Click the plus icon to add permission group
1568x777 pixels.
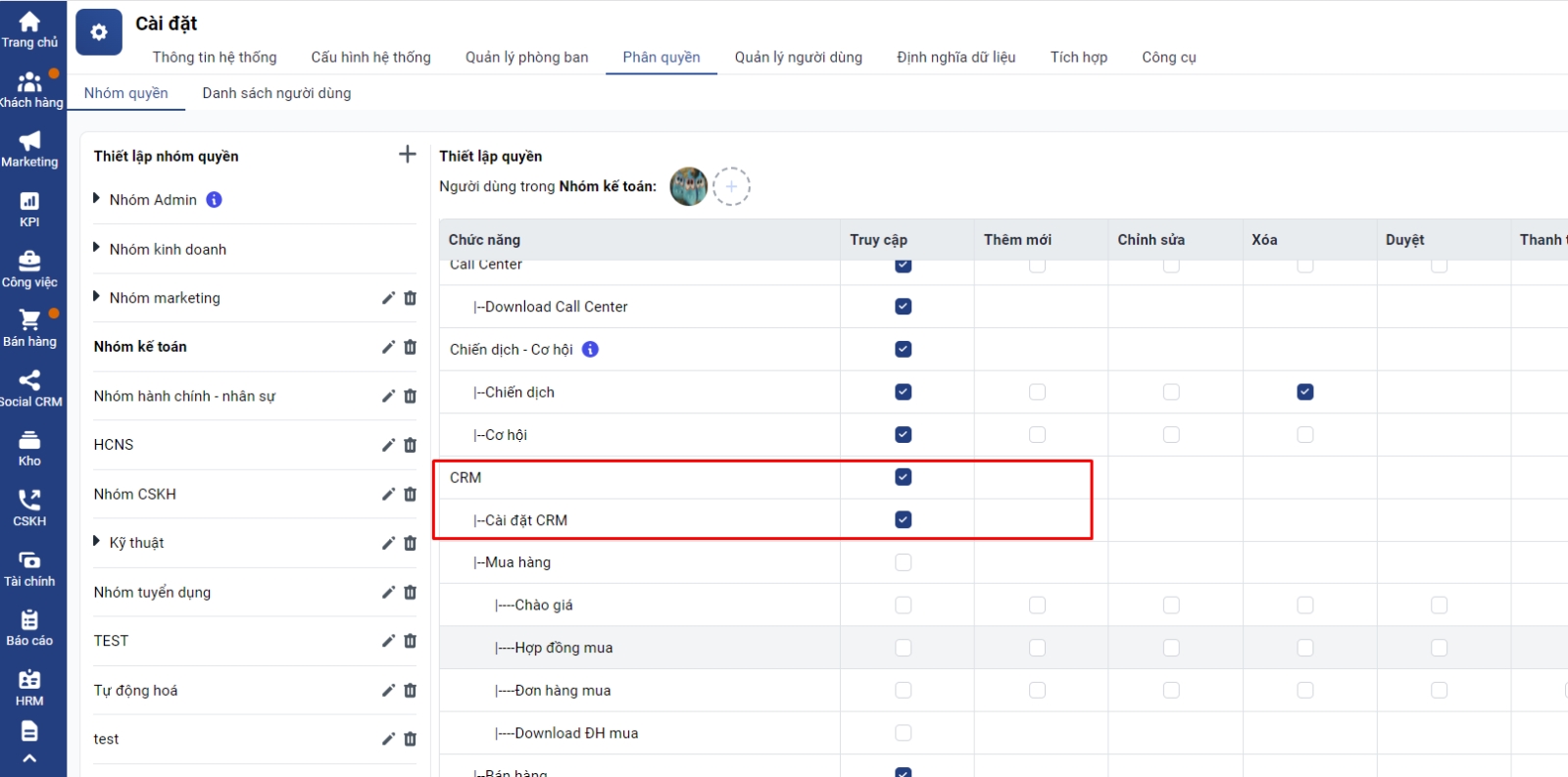point(408,155)
